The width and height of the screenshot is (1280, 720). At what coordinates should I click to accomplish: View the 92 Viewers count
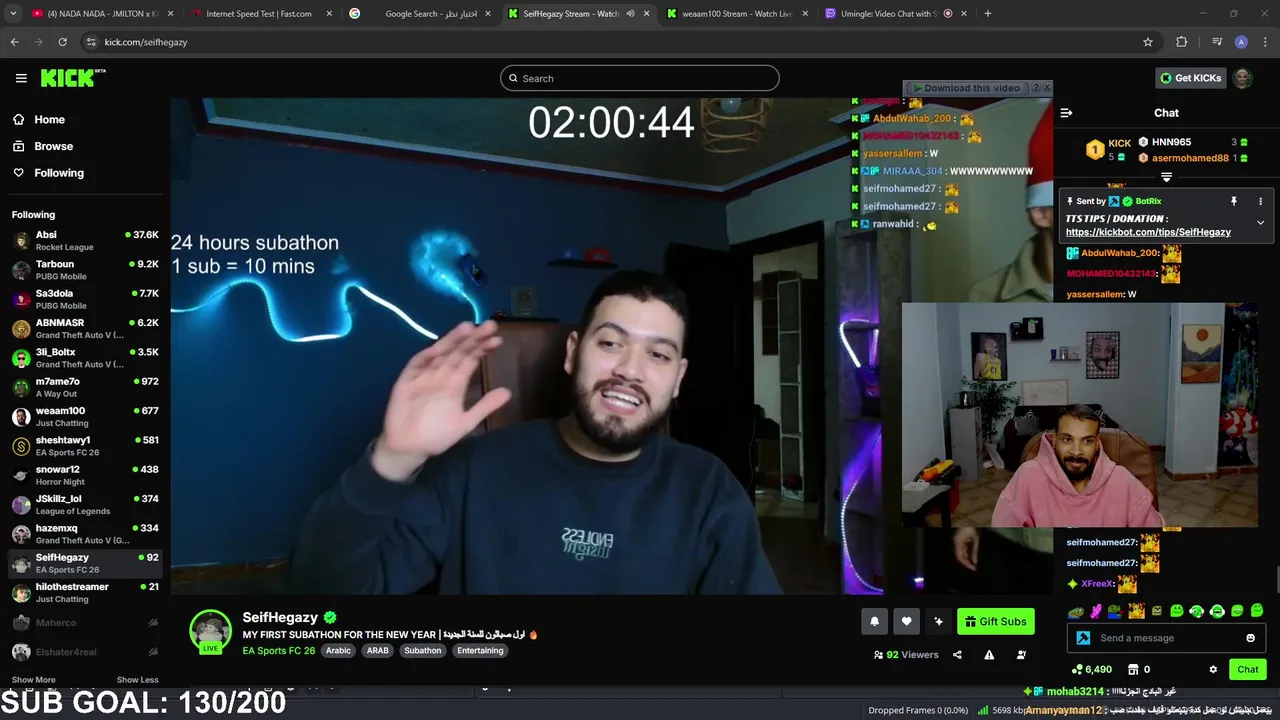coord(906,655)
